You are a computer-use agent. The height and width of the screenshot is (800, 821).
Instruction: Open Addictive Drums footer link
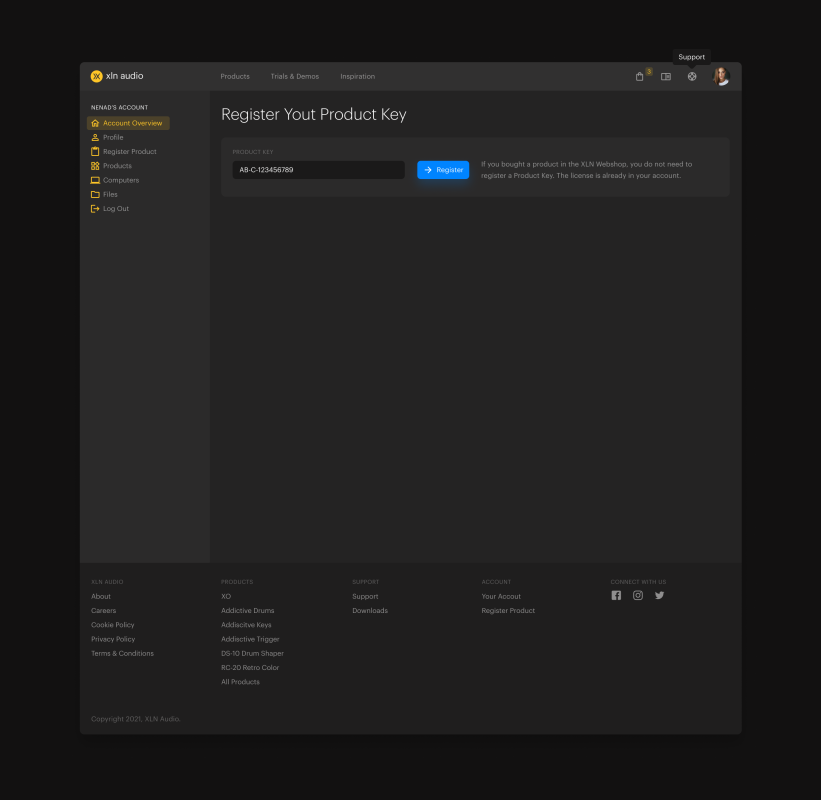[x=247, y=611]
